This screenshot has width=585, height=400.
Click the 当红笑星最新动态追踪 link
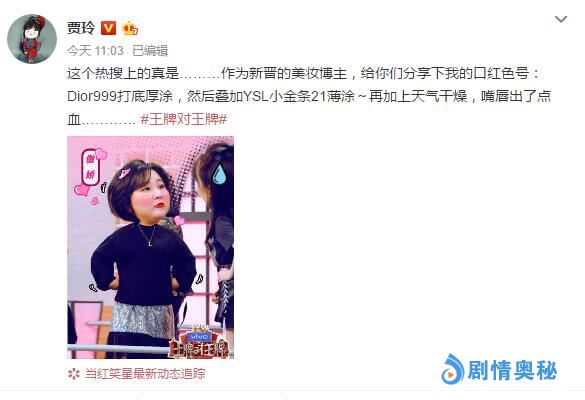[x=145, y=374]
